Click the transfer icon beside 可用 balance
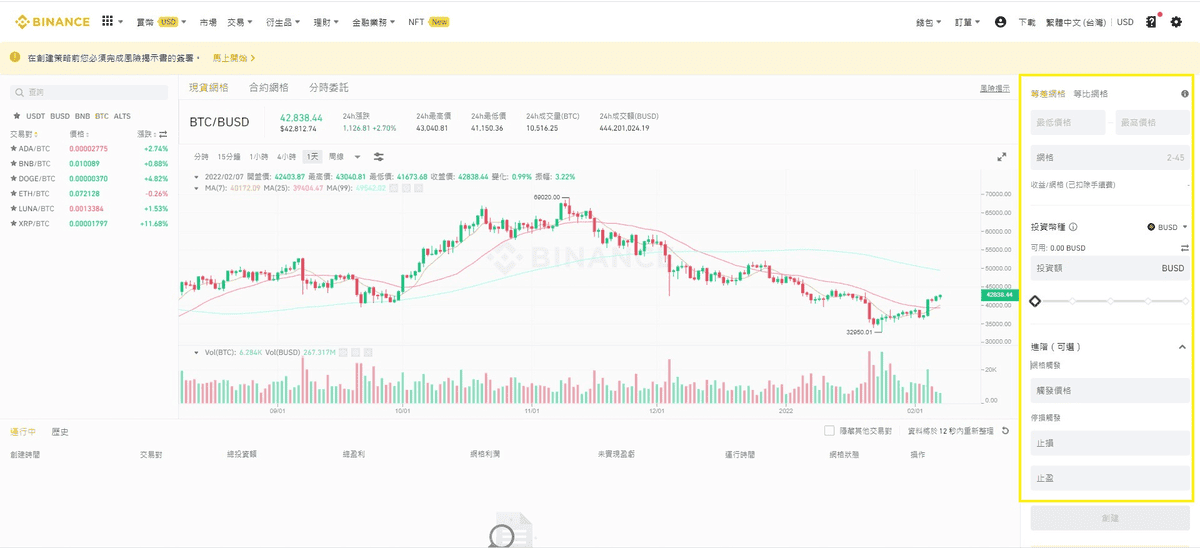 [1185, 248]
